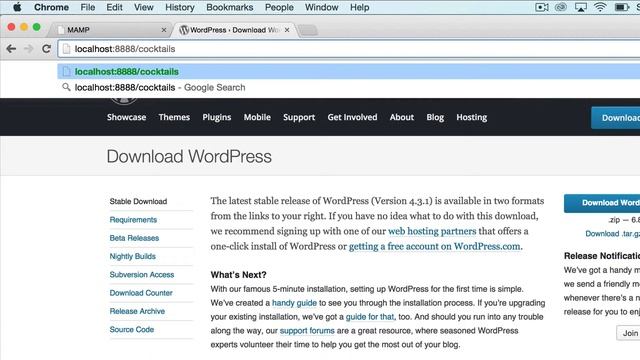Click the Join button
This screenshot has height=360, width=640.
coord(629,333)
